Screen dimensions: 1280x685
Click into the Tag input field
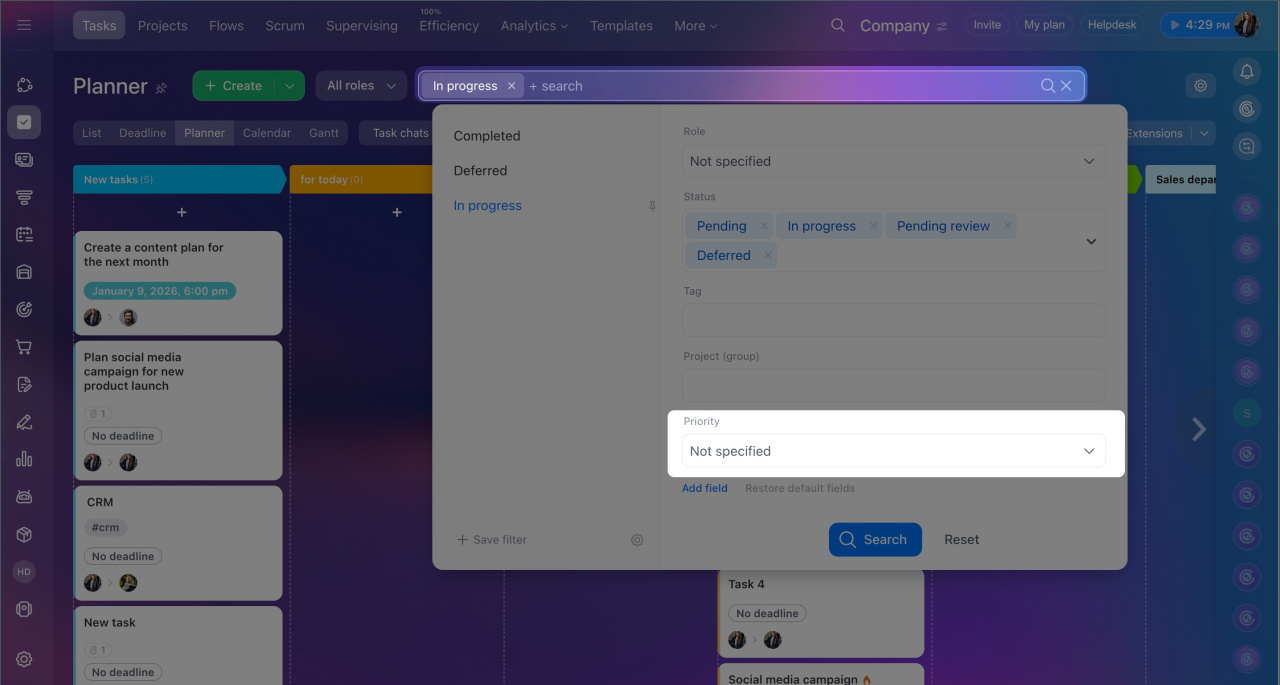coord(894,320)
